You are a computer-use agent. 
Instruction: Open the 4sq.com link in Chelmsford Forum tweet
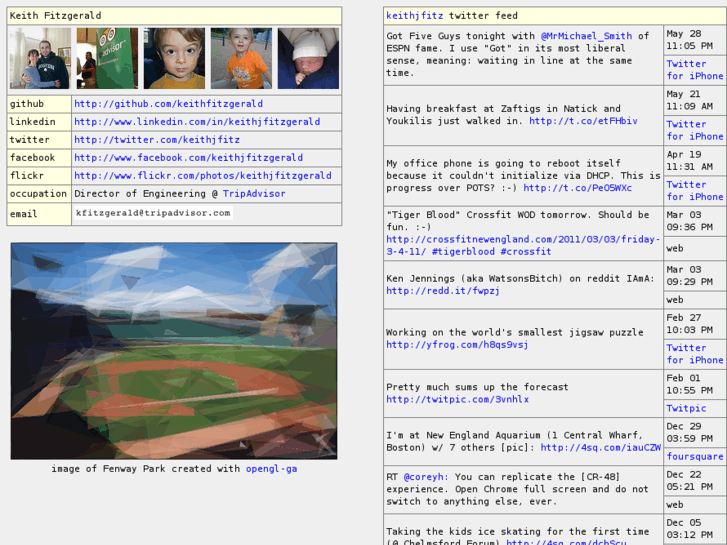566,542
